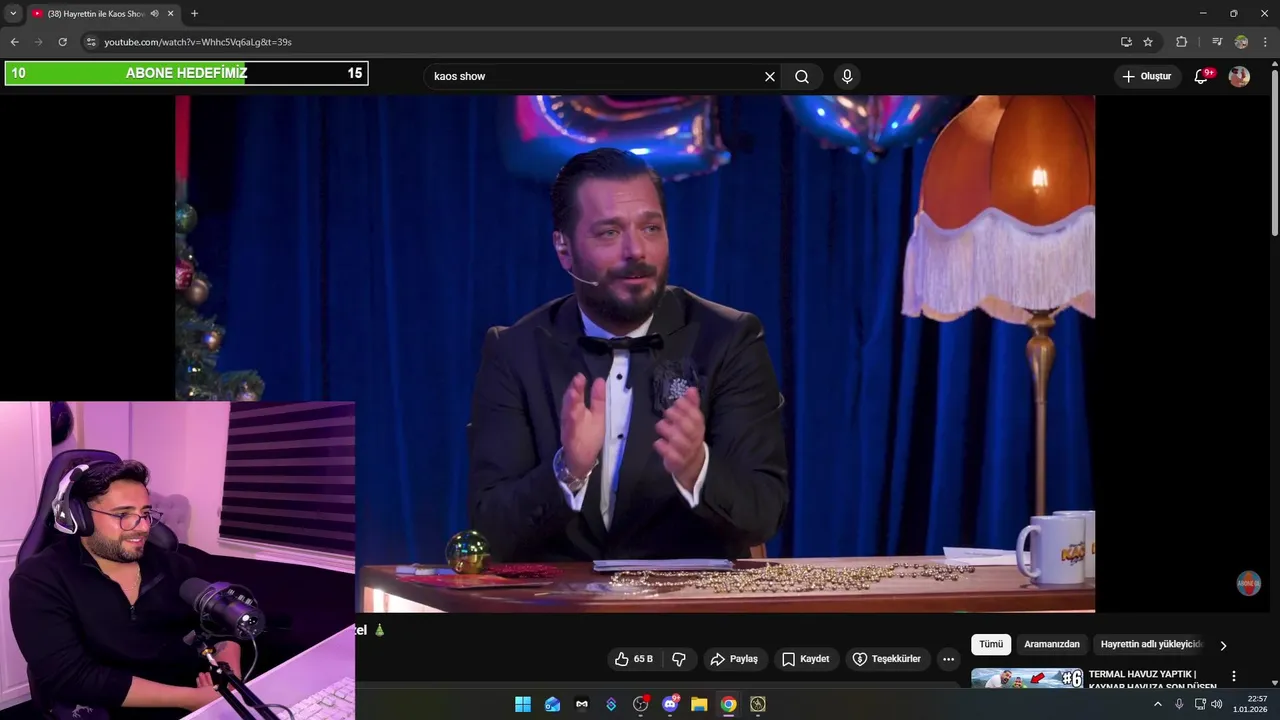Open the Windows Start menu
The width and height of the screenshot is (1280, 720).
523,704
